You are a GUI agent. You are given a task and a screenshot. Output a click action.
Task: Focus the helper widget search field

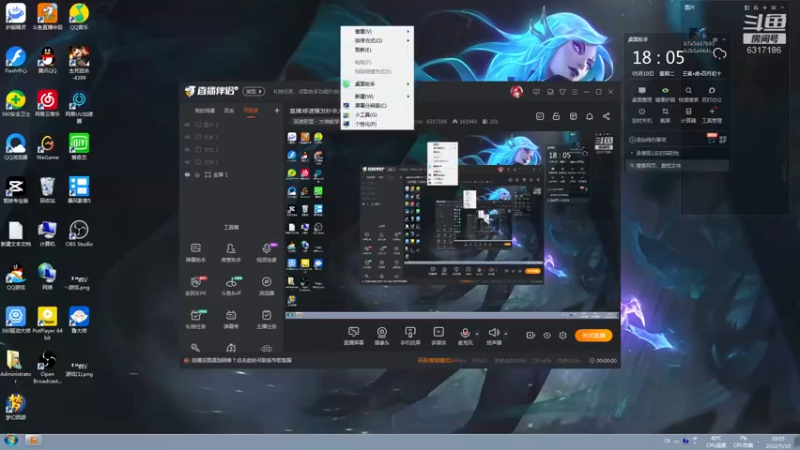pyautogui.click(x=678, y=165)
